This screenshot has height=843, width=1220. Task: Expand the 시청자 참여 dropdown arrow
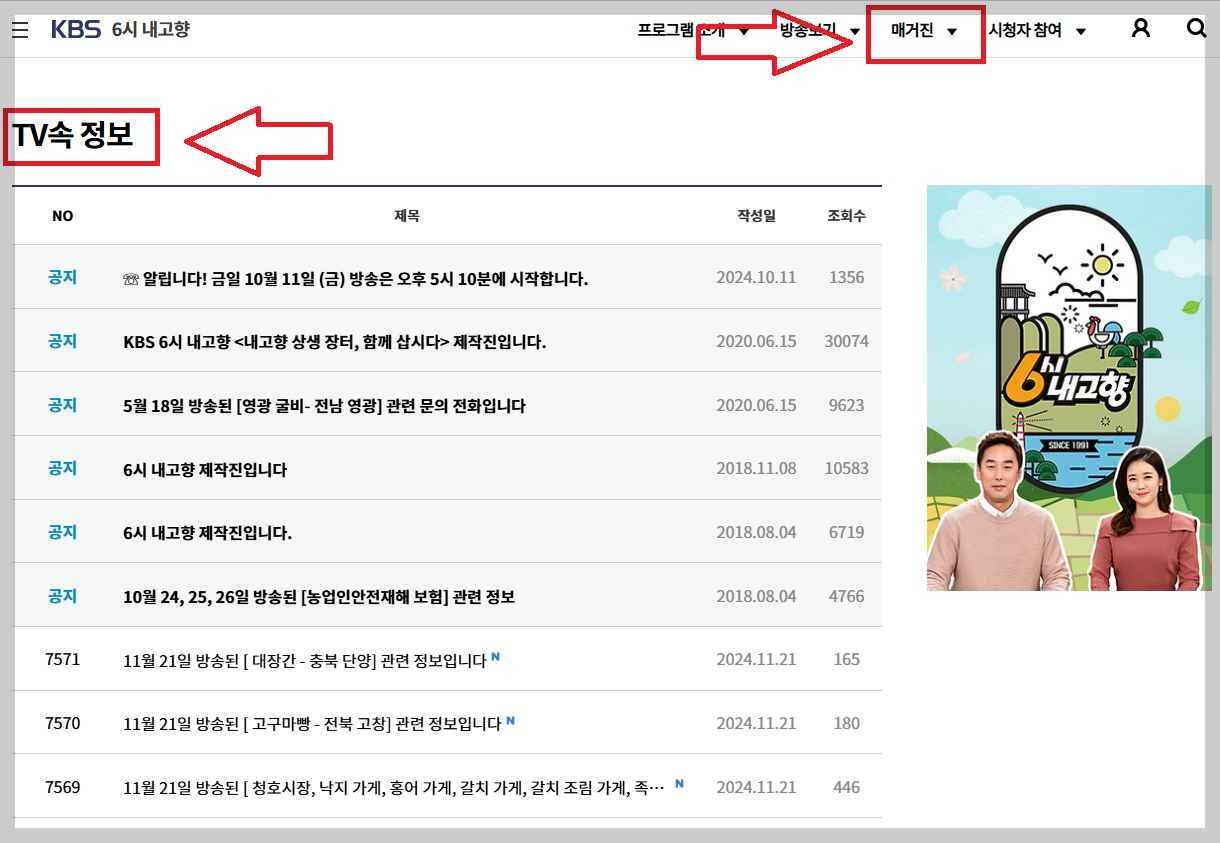pos(1080,32)
